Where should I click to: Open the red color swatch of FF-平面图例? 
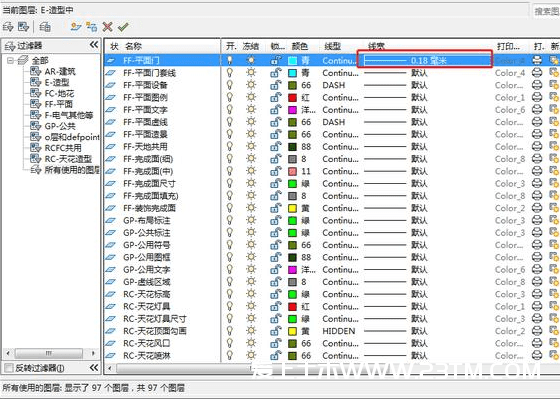click(292, 98)
